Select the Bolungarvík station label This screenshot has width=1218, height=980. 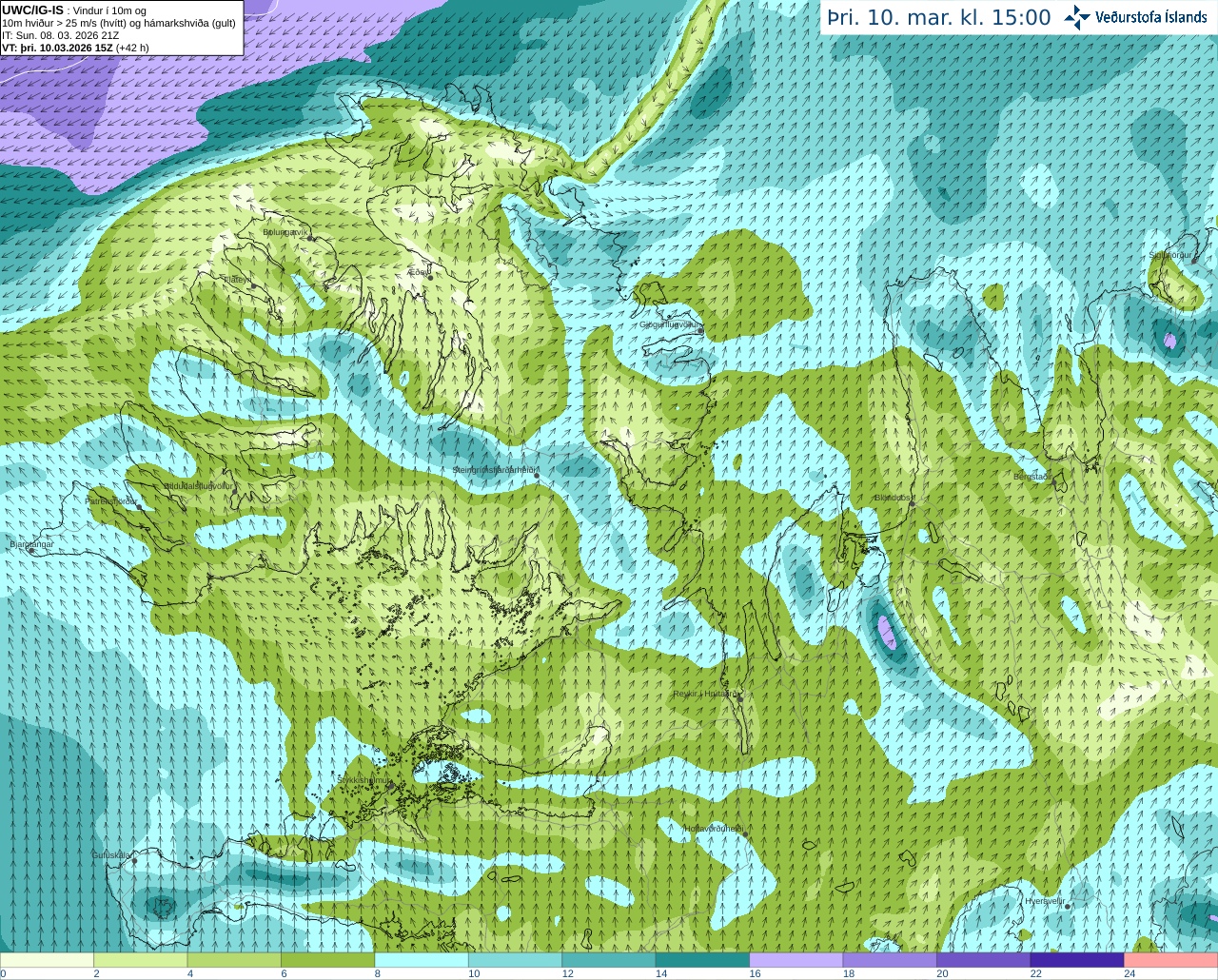285,231
